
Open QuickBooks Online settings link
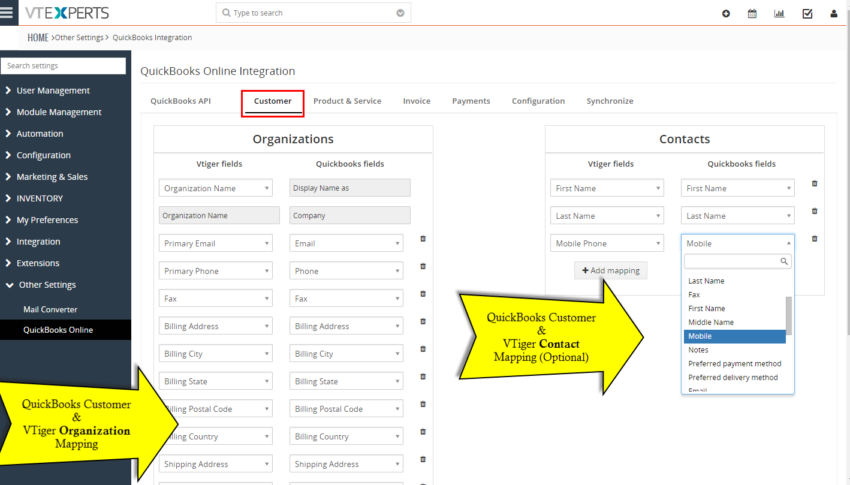pyautogui.click(x=58, y=329)
